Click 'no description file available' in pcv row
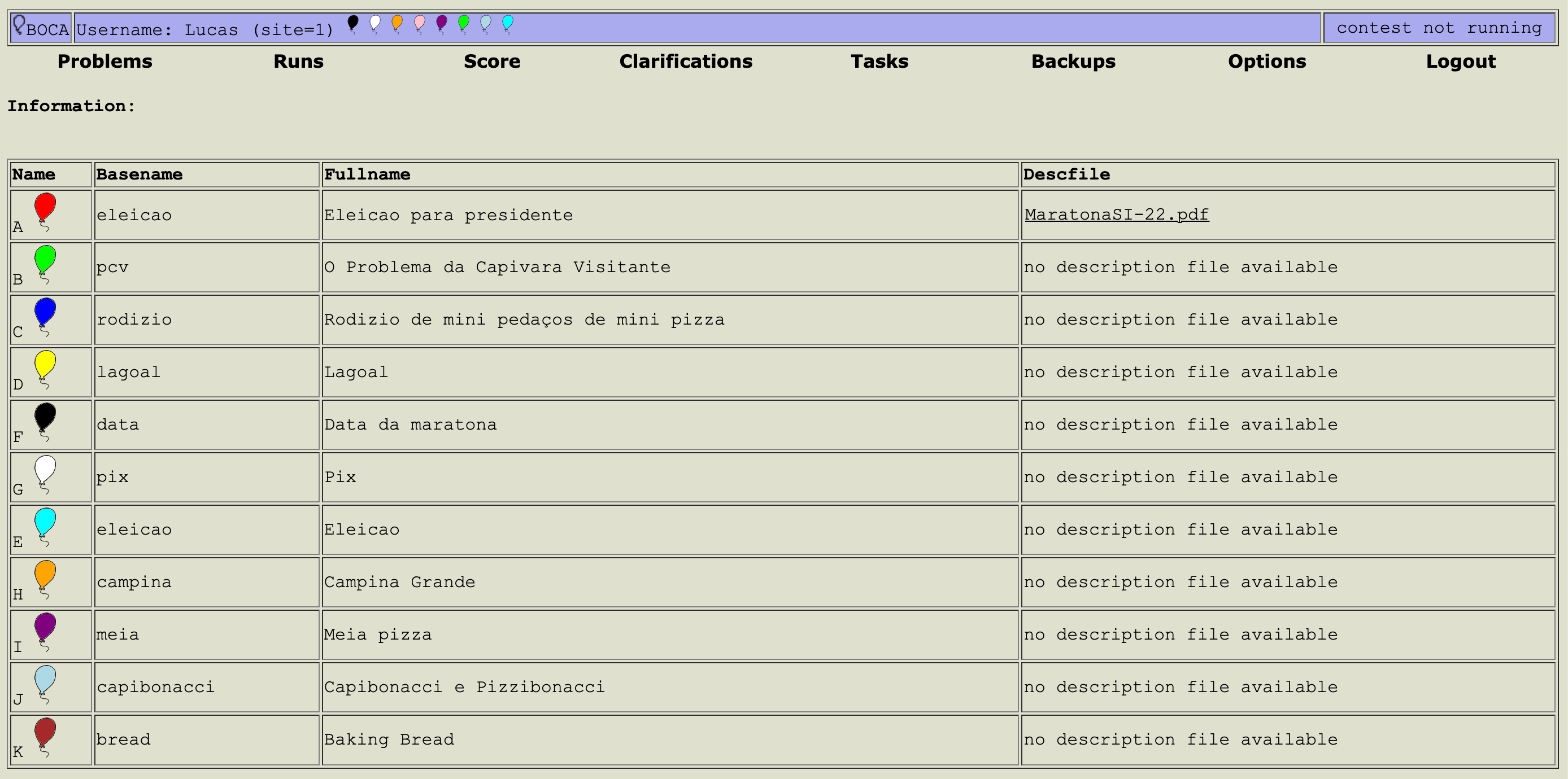The height and width of the screenshot is (779, 1568). coord(1181,268)
